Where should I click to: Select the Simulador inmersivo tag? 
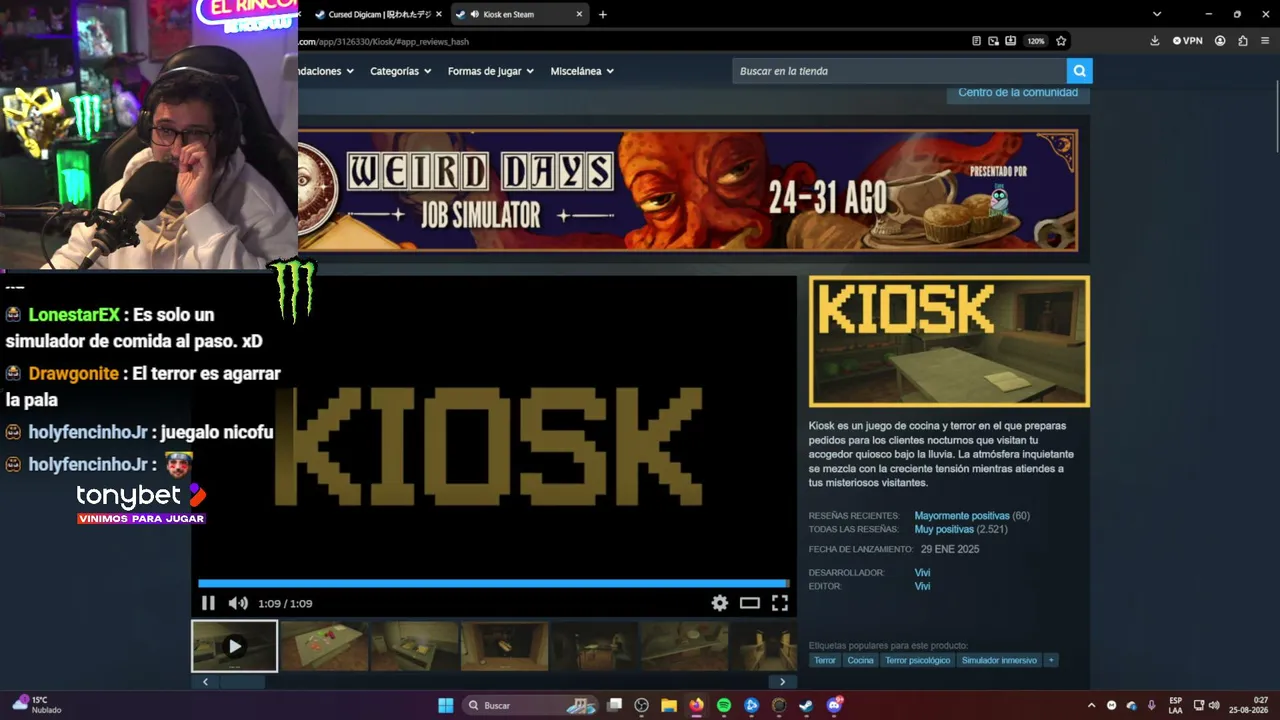pyautogui.click(x=1000, y=660)
